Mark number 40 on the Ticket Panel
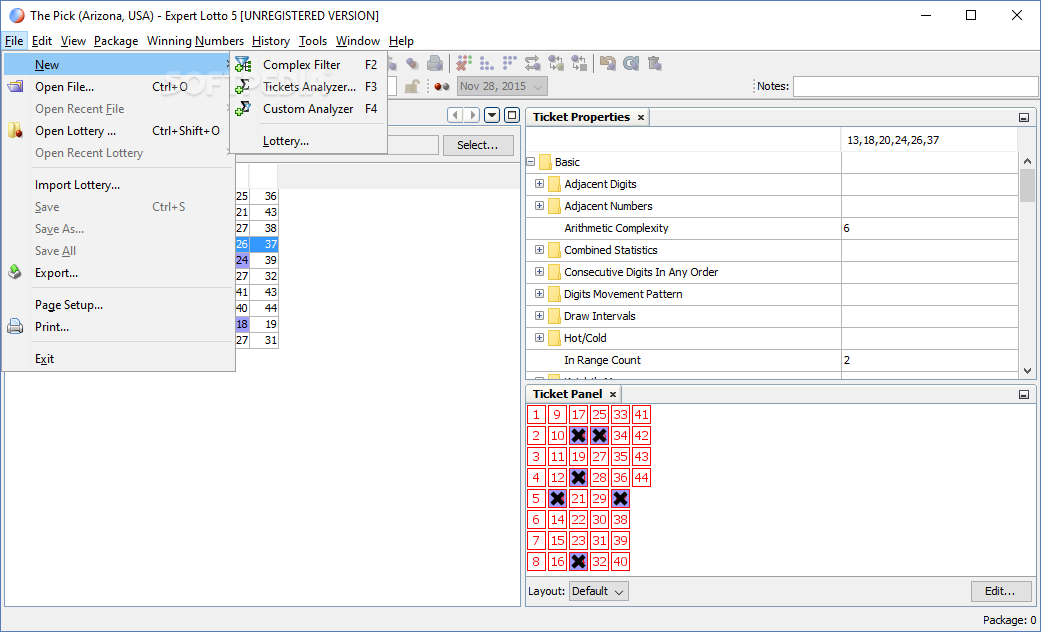The width and height of the screenshot is (1041, 632). [620, 562]
